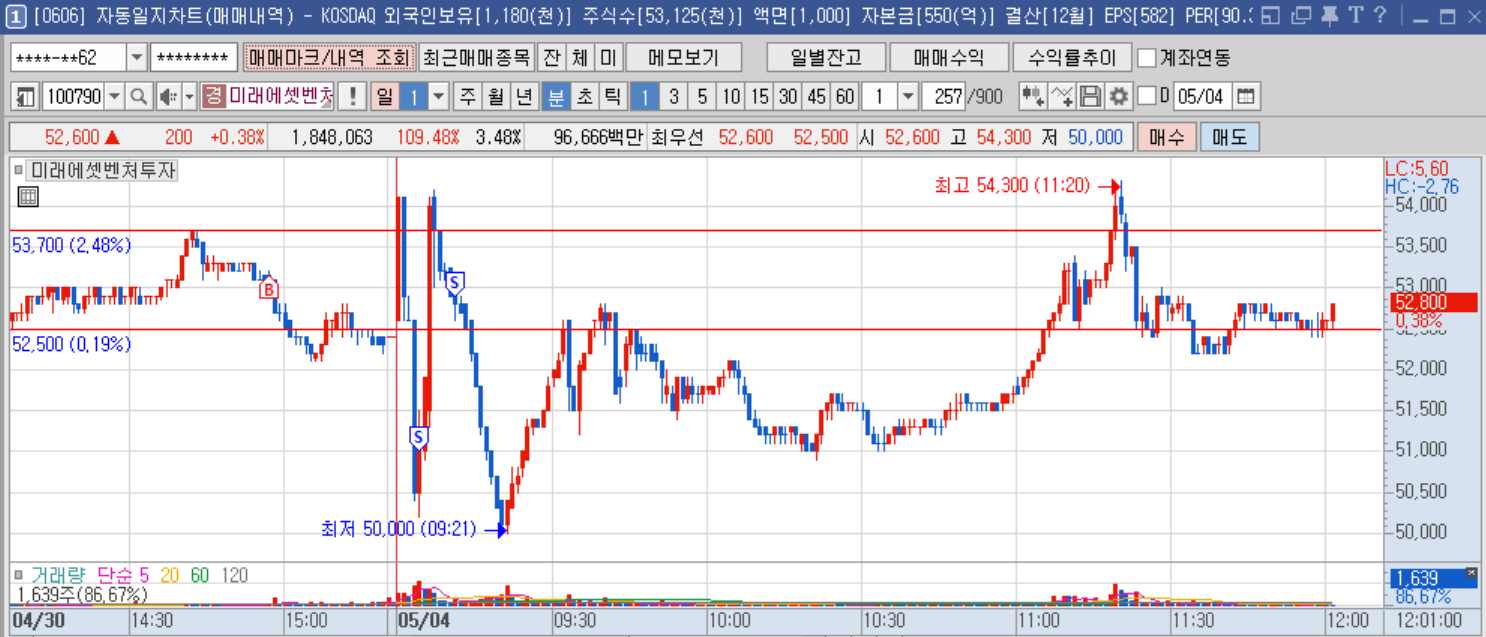Select the 15 minute interval button
Viewport: 1486px width, 637px height.
pos(760,97)
